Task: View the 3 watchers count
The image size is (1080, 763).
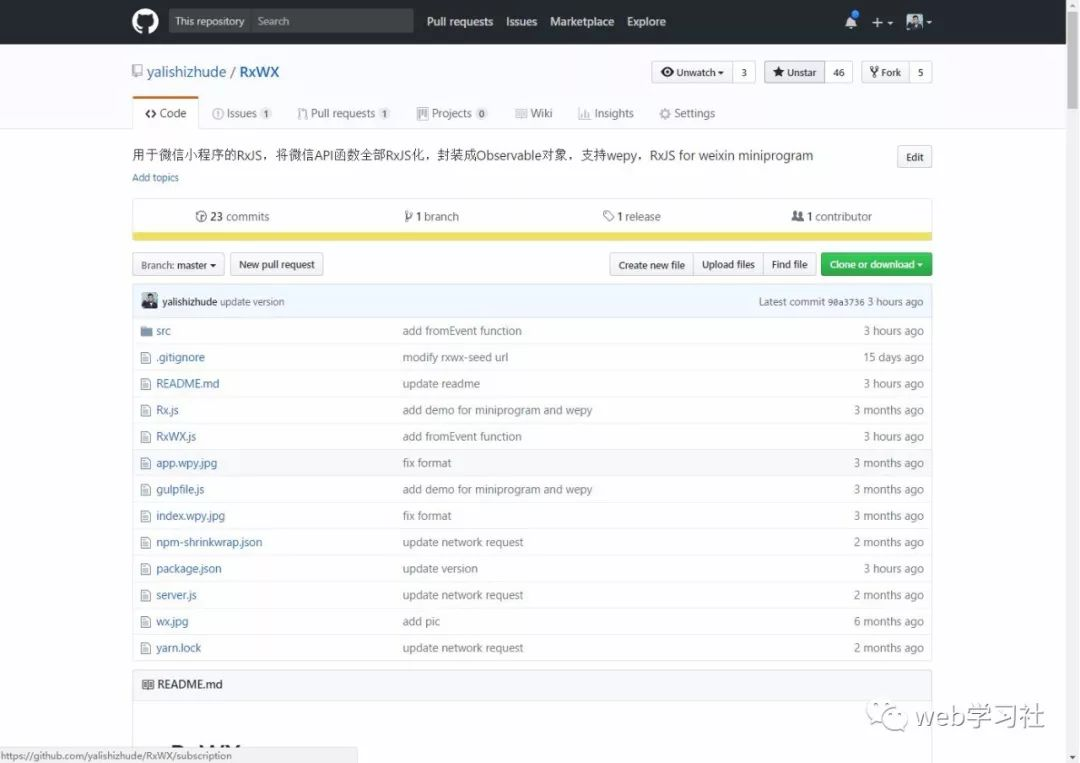Action: point(744,72)
